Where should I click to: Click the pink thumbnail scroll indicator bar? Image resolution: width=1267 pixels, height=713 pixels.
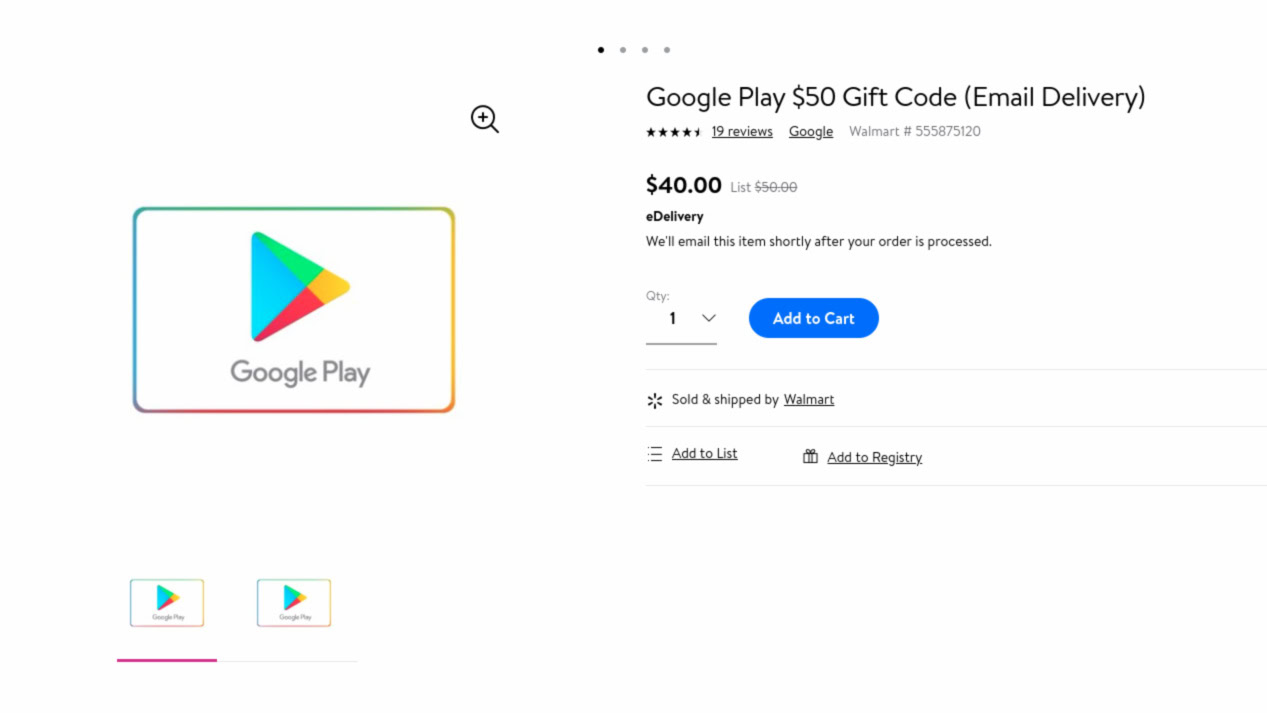167,660
